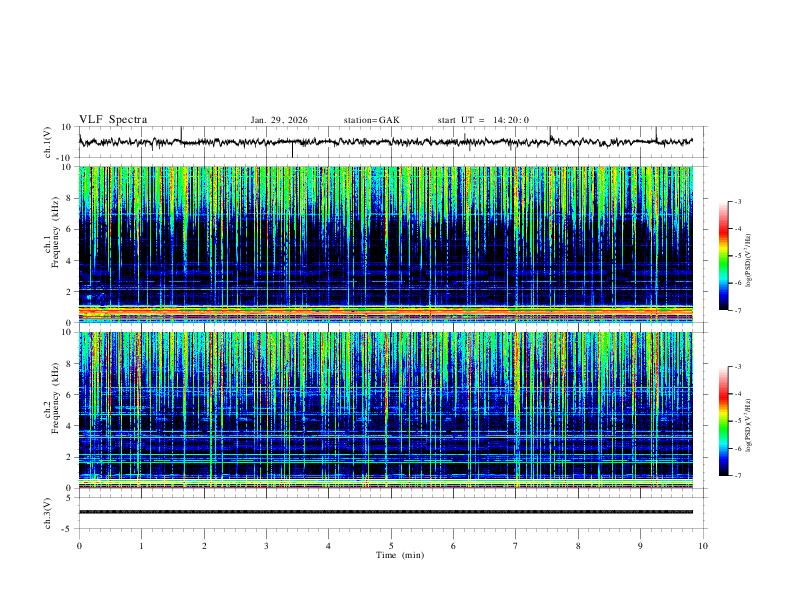Click the ch.1(V) waveform trace

coord(385,142)
